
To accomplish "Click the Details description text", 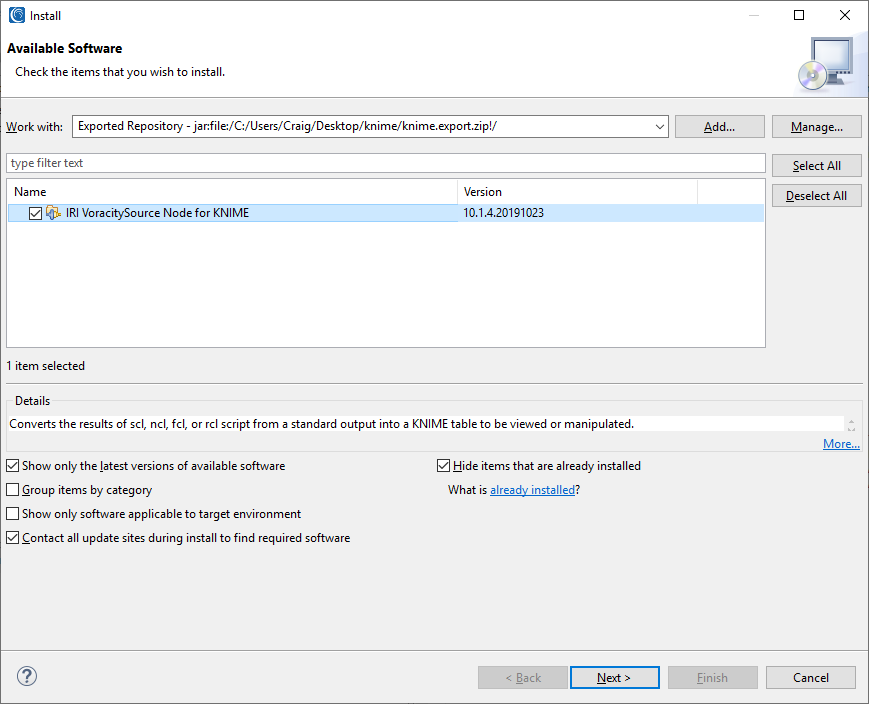I will [x=321, y=424].
